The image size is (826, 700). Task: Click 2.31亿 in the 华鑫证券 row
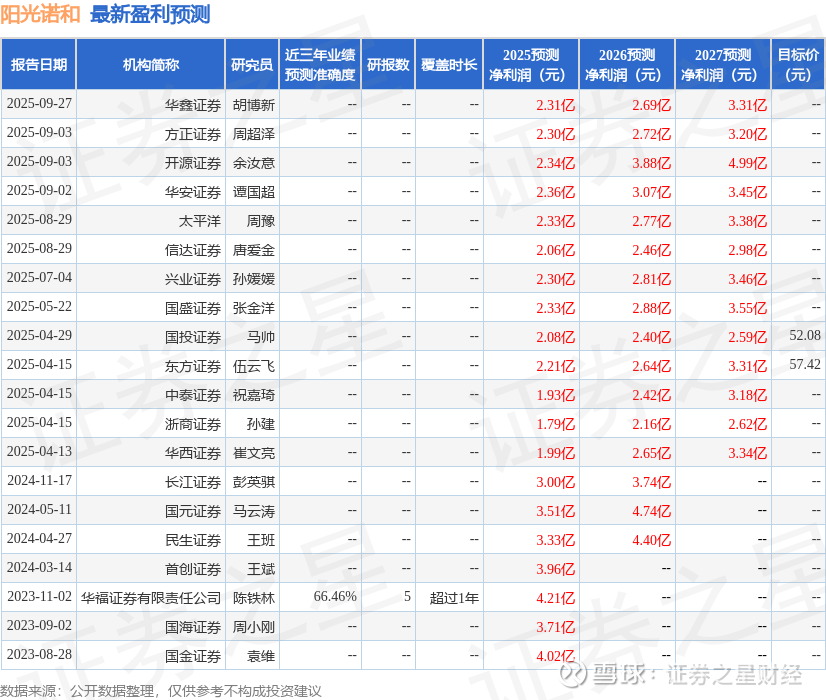[x=555, y=105]
